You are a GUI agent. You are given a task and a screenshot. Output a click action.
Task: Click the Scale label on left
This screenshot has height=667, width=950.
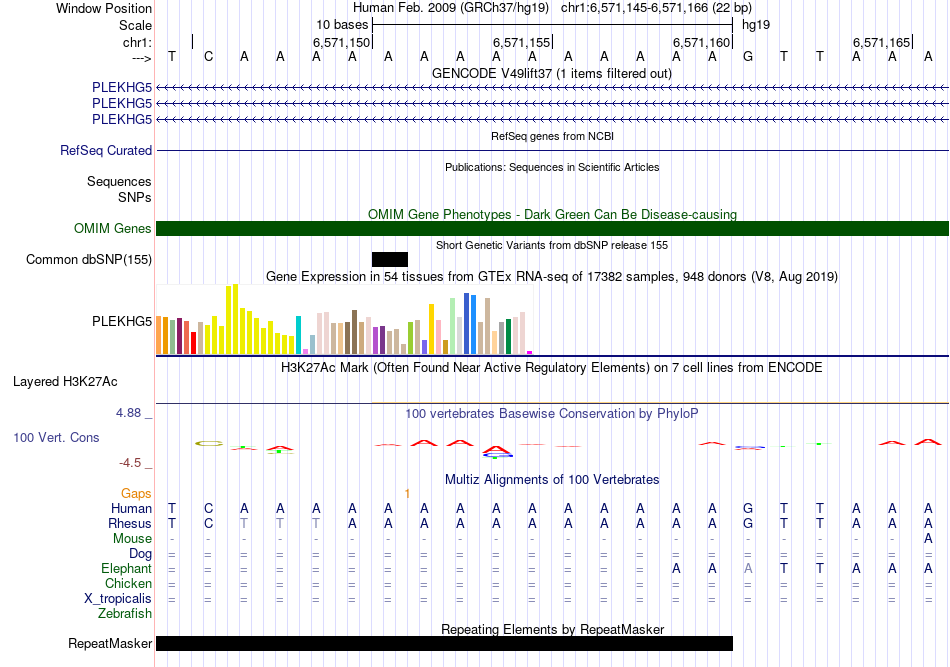pyautogui.click(x=135, y=25)
